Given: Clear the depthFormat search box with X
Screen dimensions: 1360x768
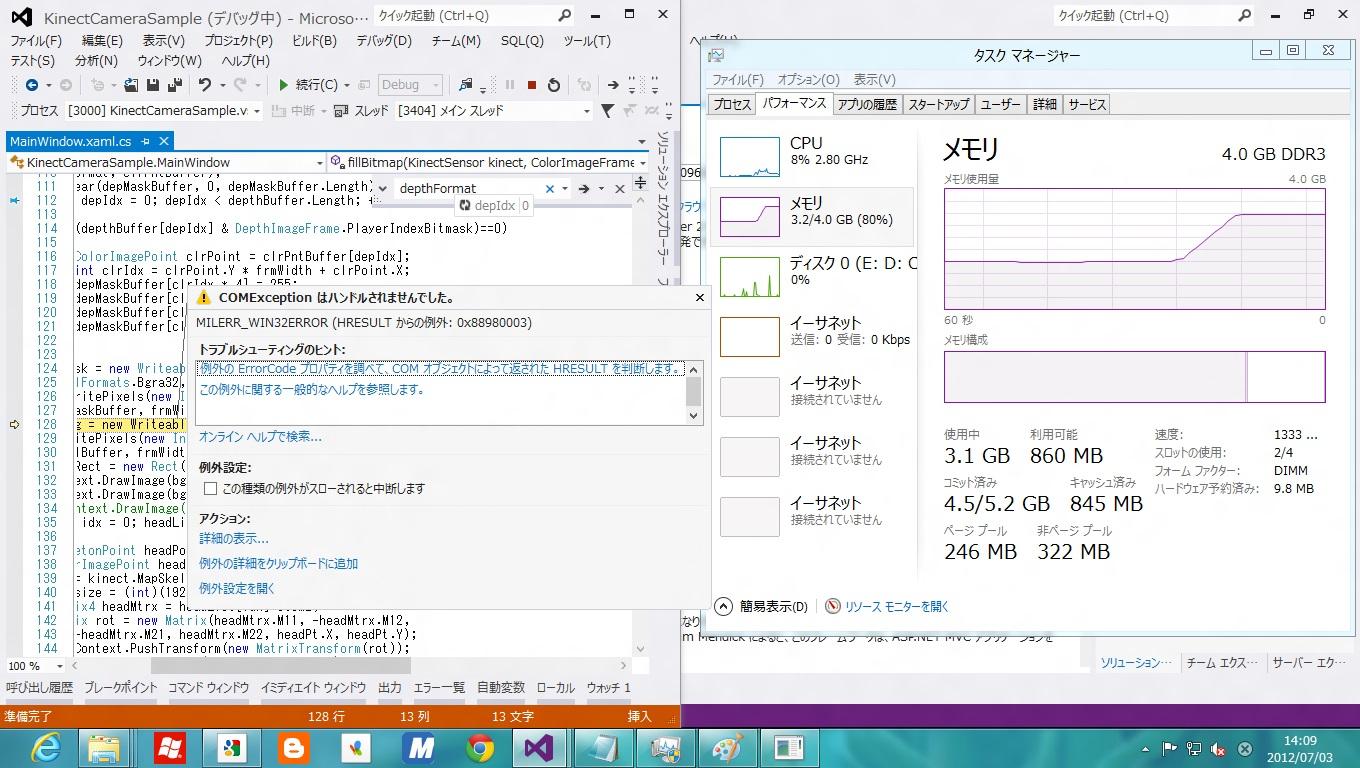Looking at the screenshot, I should click(549, 188).
